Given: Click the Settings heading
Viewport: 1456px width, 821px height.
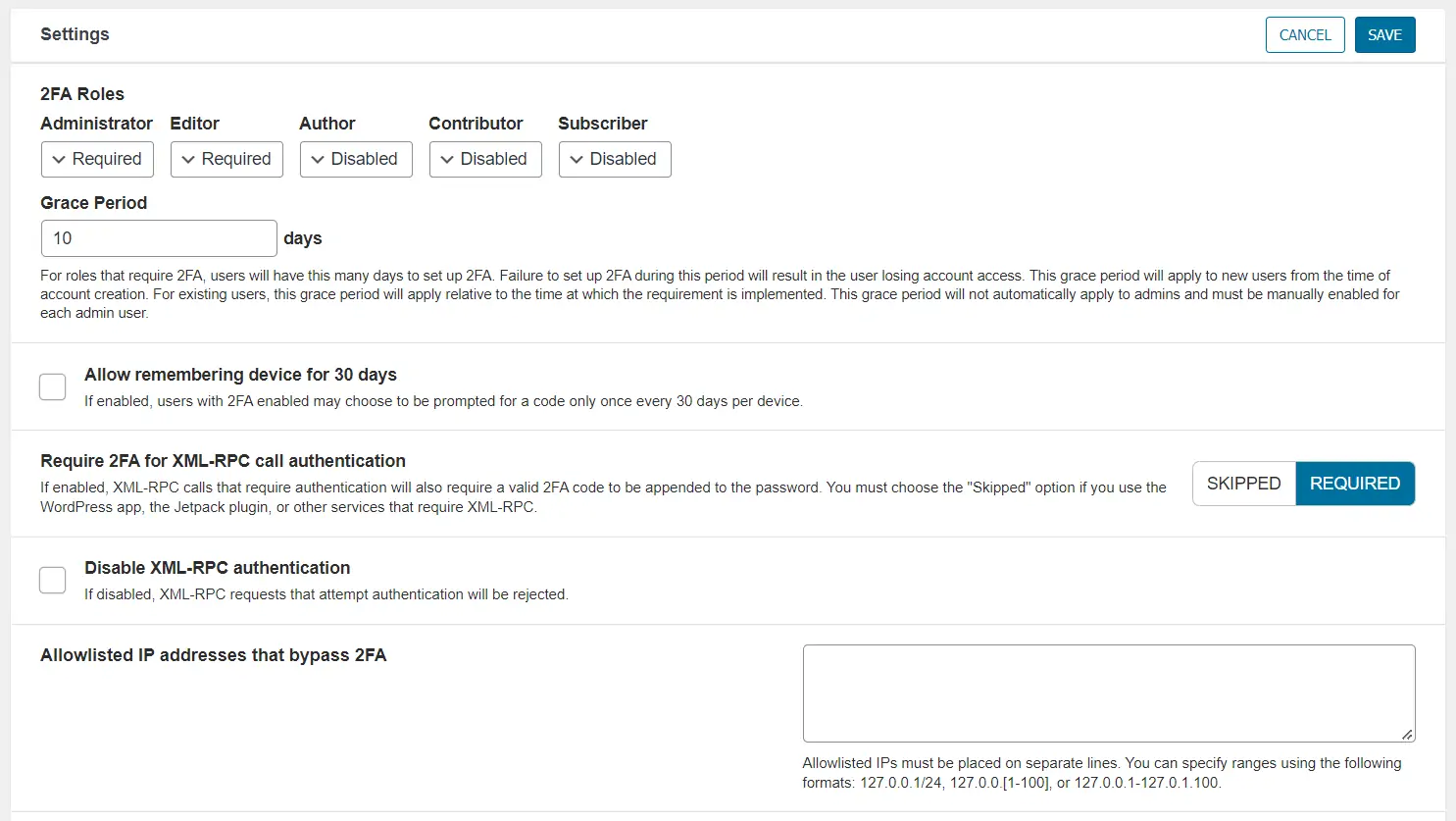Looking at the screenshot, I should 75,34.
